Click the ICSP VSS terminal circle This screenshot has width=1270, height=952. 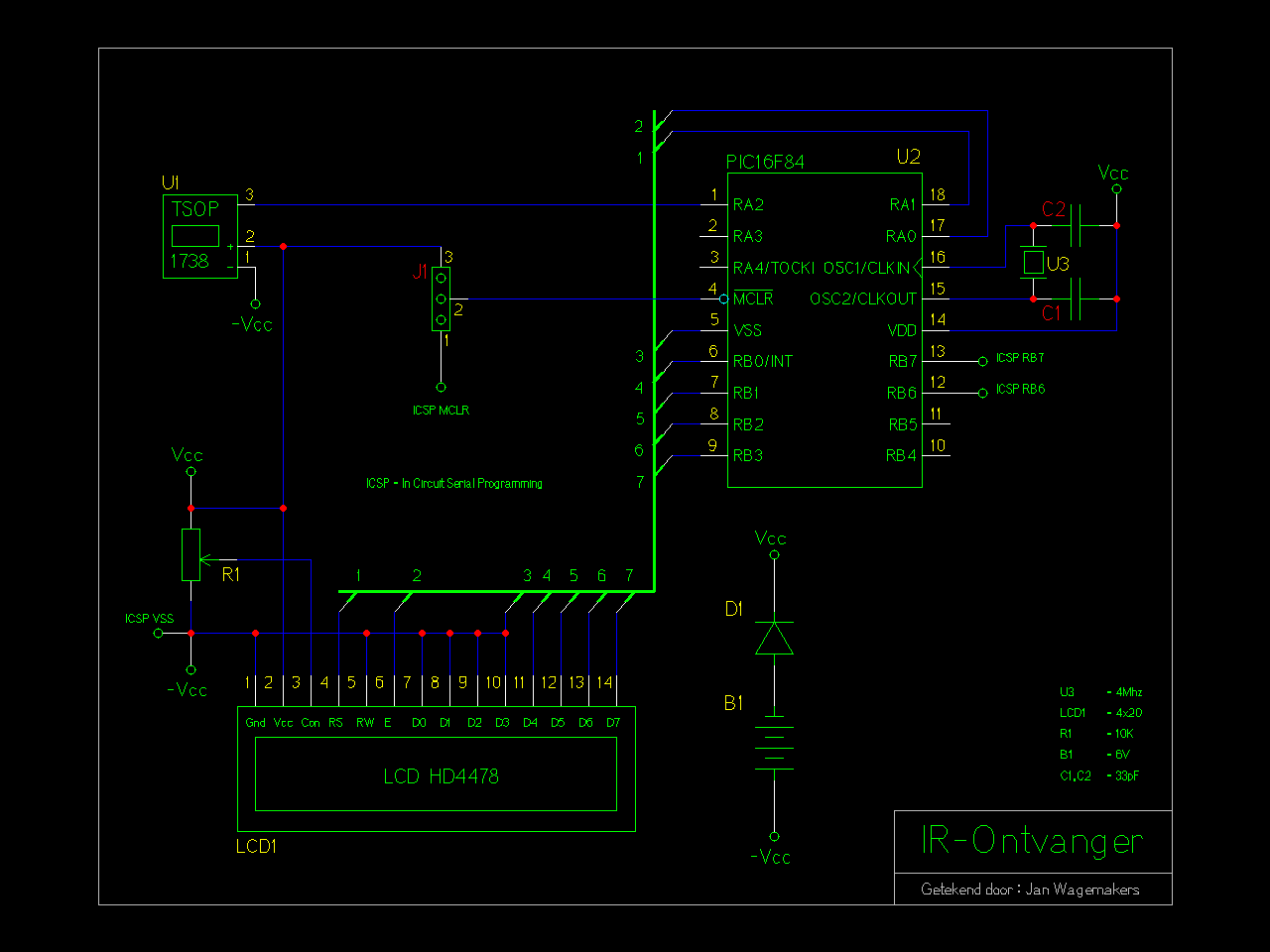click(158, 633)
